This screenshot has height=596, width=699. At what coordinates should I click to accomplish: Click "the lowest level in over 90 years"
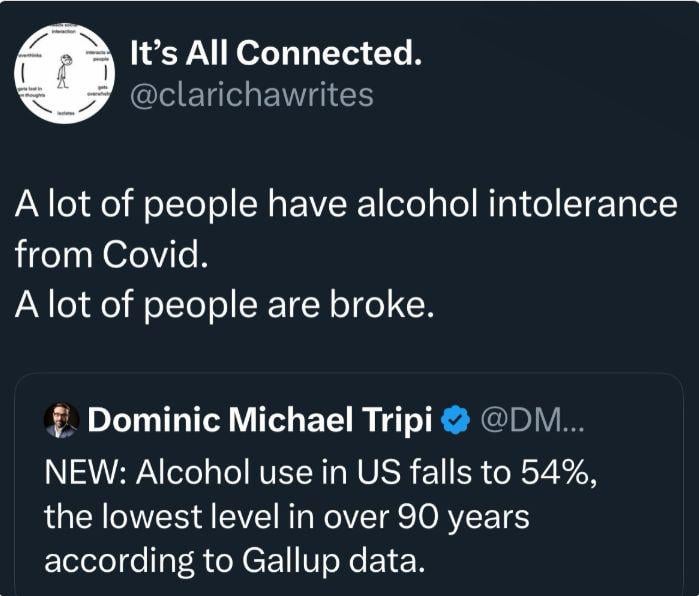pos(285,516)
